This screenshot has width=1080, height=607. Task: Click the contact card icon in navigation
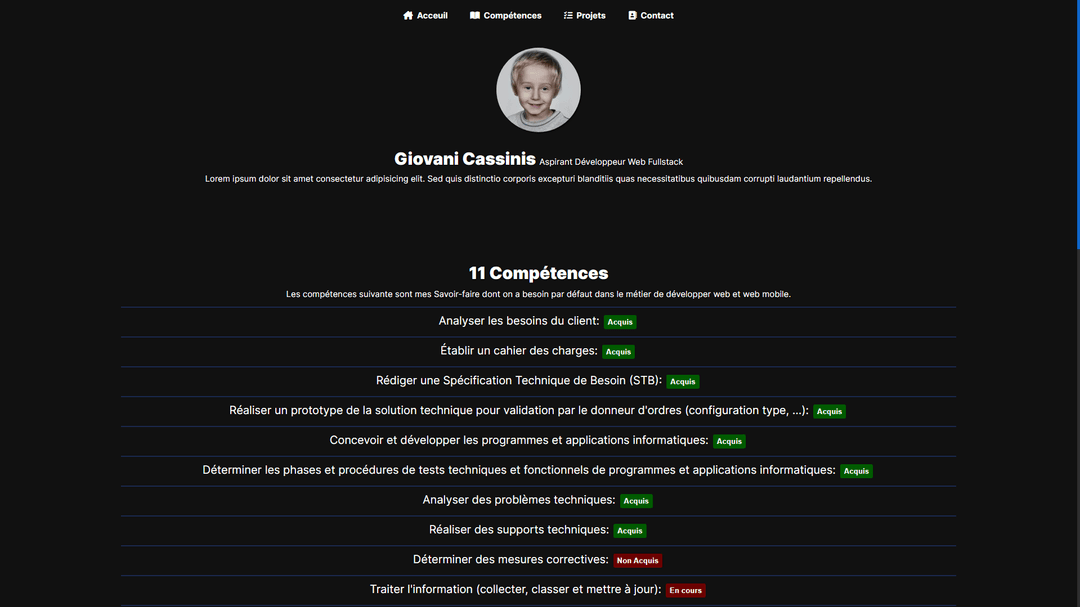632,16
